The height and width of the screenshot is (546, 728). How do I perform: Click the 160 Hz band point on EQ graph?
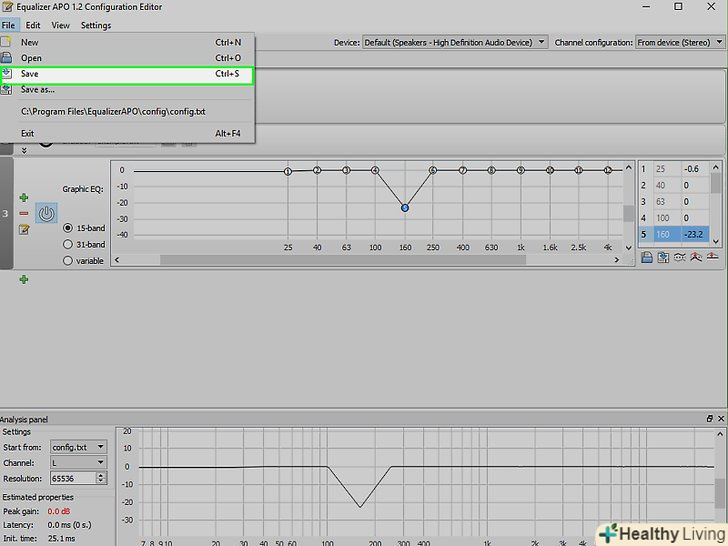[x=405, y=208]
